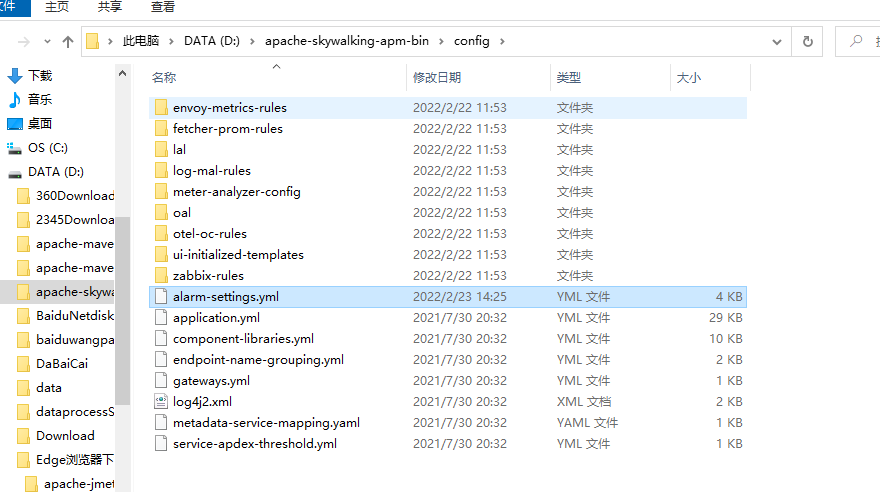
Task: Click the search box magnifier
Action: 856,41
